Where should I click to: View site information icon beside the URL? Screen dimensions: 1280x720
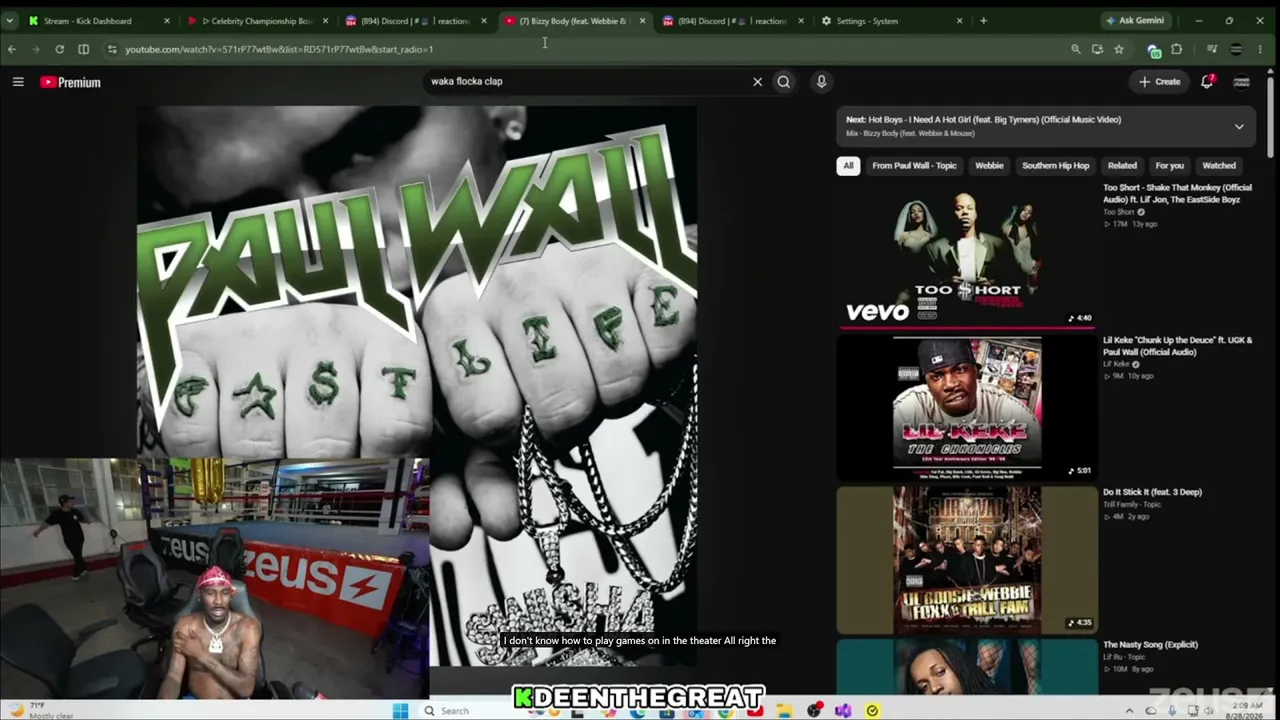112,49
